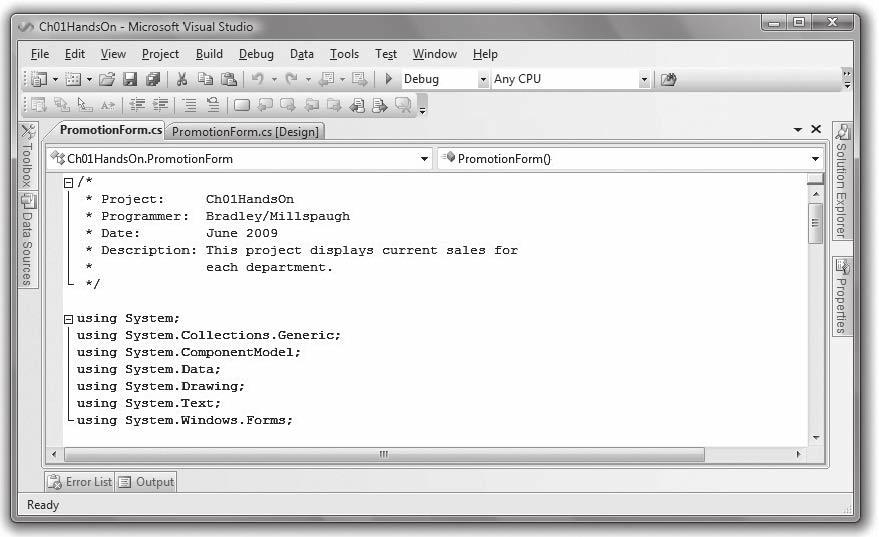Click the Redo arrow icon
The width and height of the screenshot is (879, 537).
coord(292,79)
